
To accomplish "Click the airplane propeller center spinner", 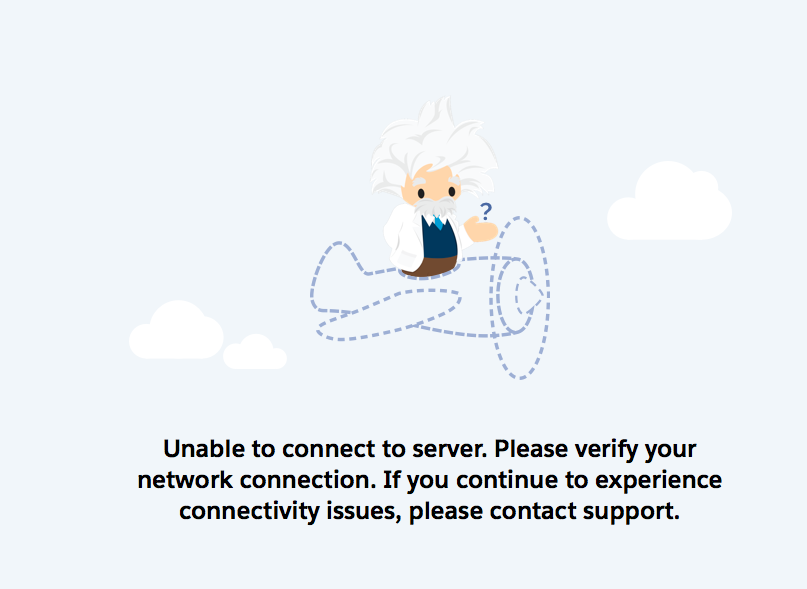I will [529, 297].
